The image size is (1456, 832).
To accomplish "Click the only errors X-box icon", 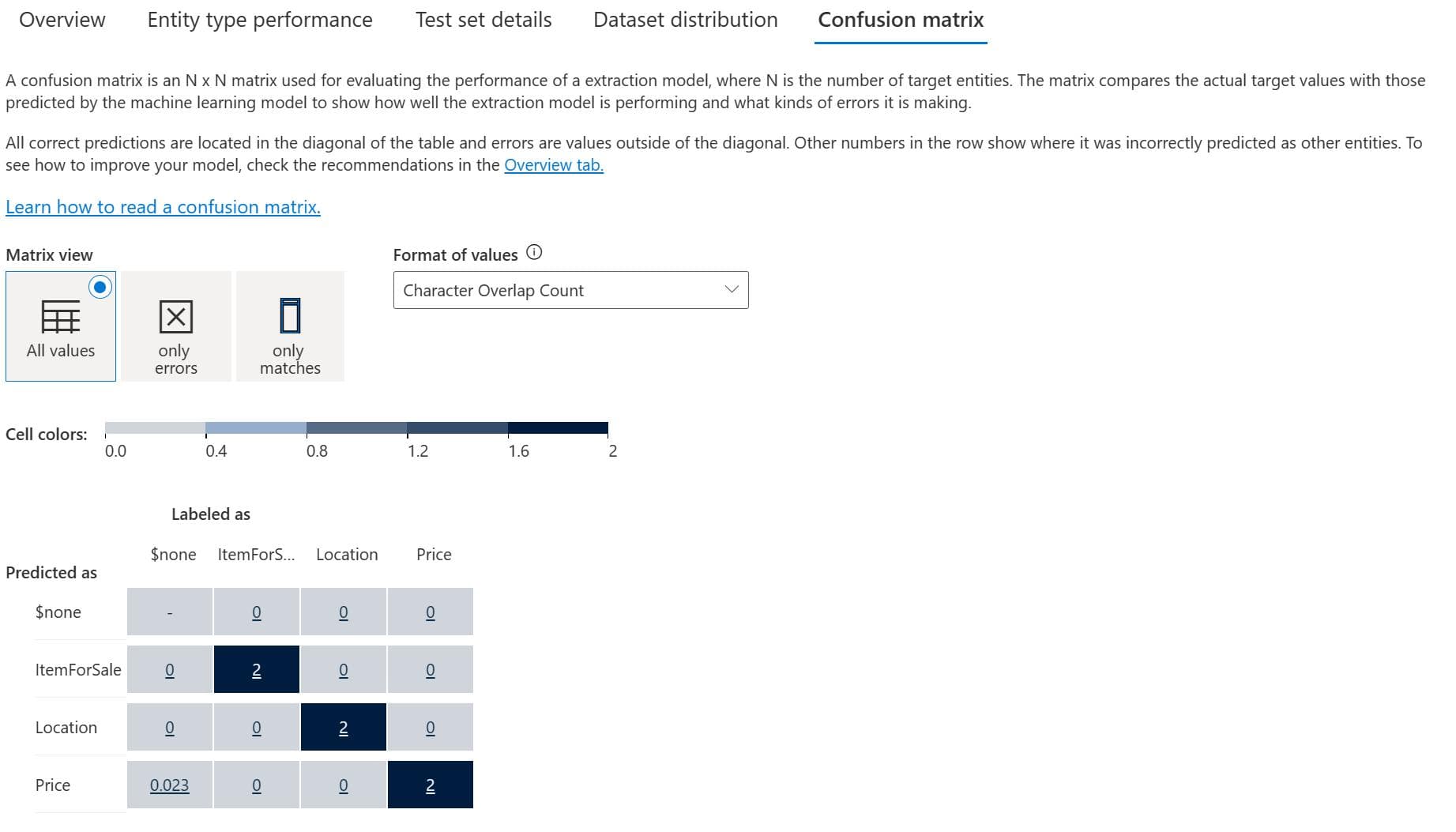I will point(175,317).
